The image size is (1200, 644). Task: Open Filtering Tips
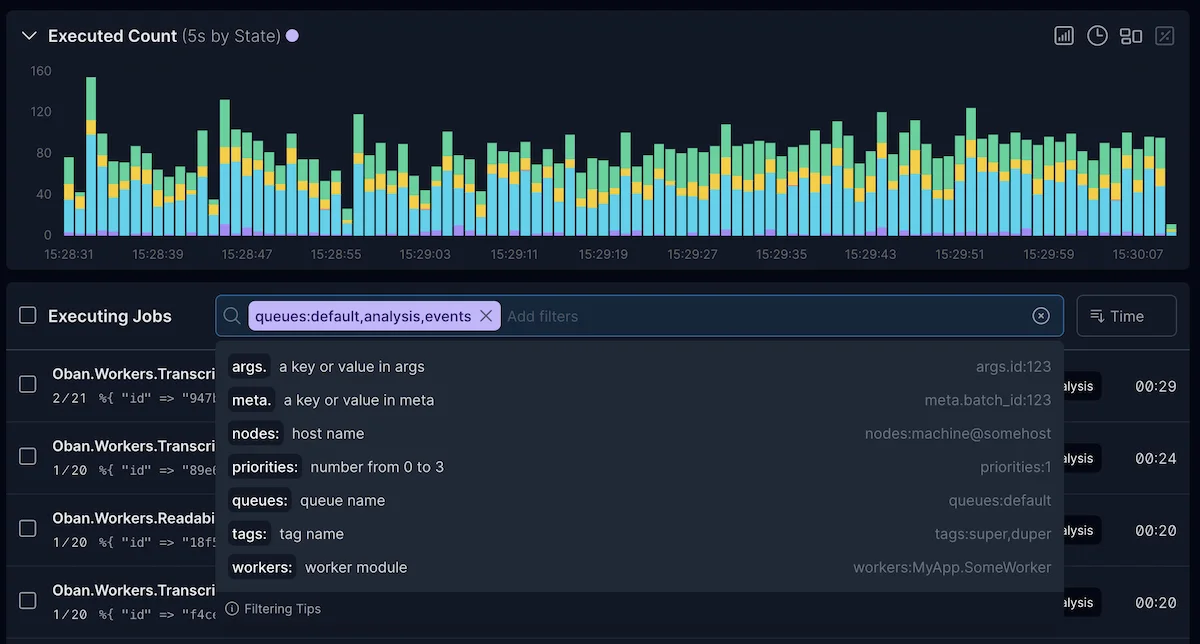pos(281,608)
